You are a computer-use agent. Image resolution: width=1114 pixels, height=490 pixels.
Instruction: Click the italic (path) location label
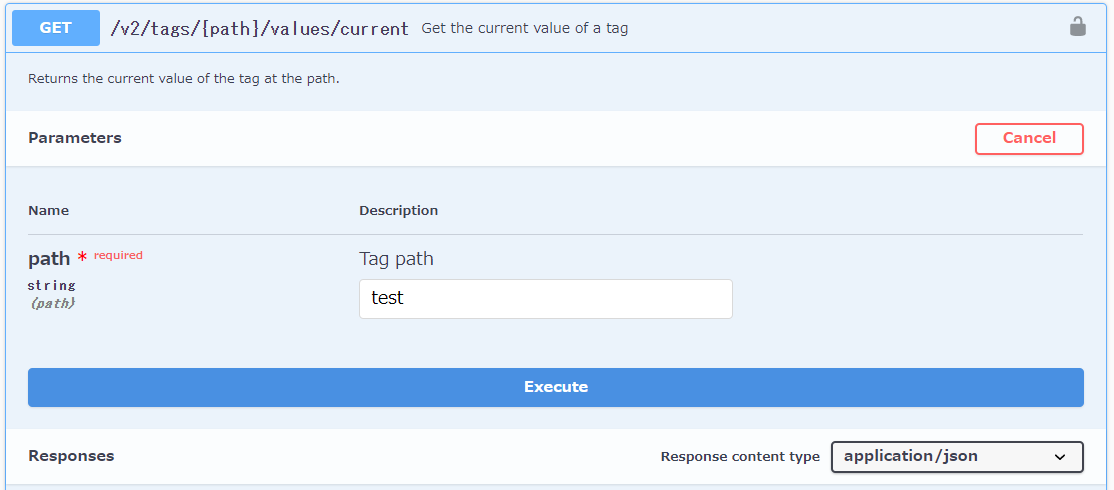point(51,303)
